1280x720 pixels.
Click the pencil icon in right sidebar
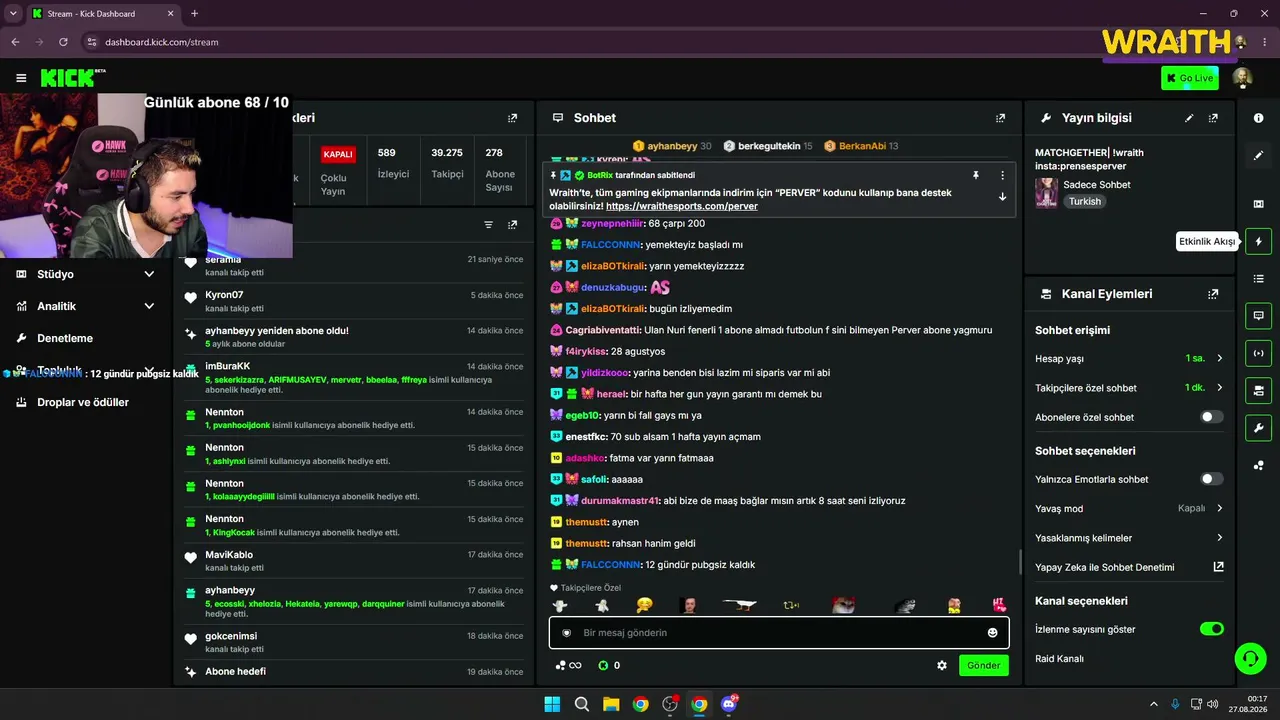click(x=1258, y=155)
